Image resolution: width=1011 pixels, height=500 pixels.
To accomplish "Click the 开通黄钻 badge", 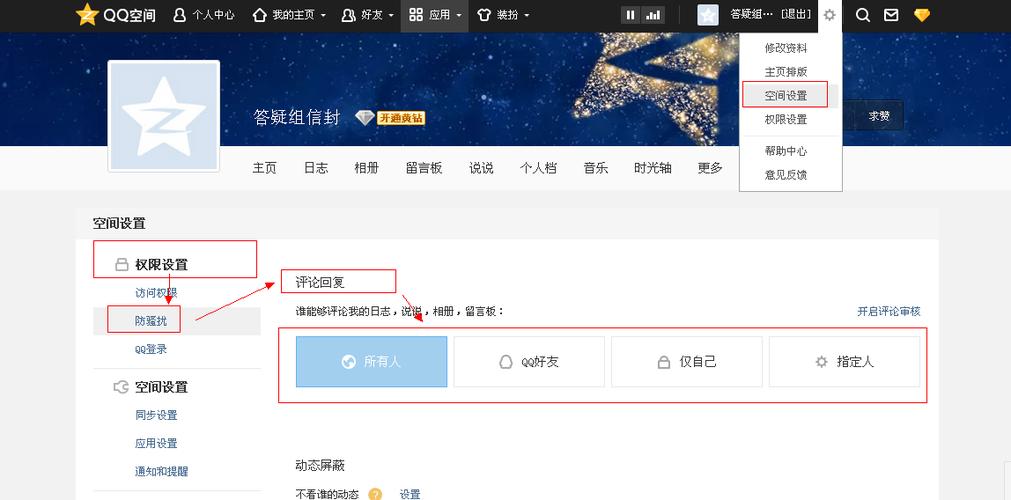I will tap(401, 118).
